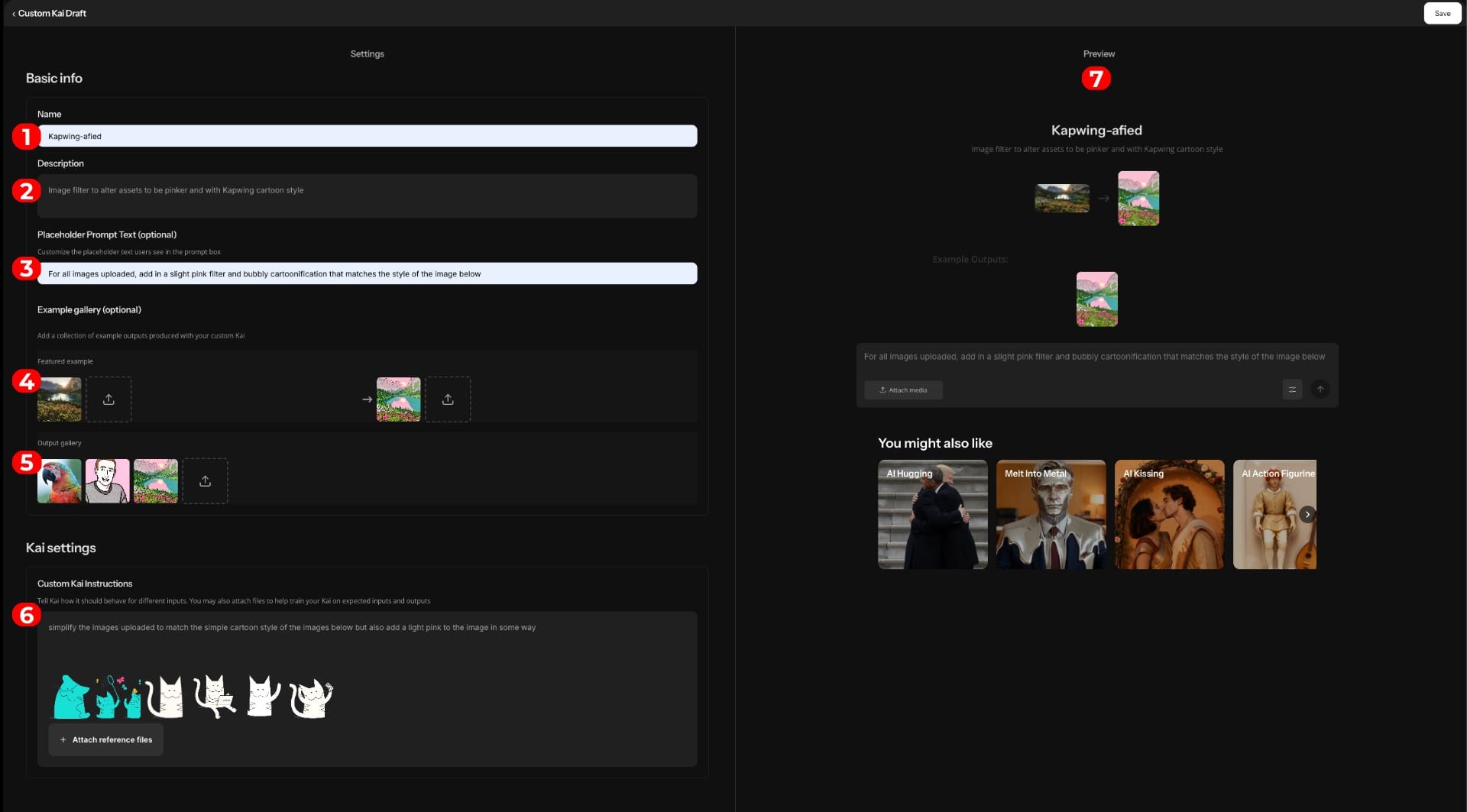The width and height of the screenshot is (1467, 812).
Task: Upload featured example output image
Action: pos(448,400)
